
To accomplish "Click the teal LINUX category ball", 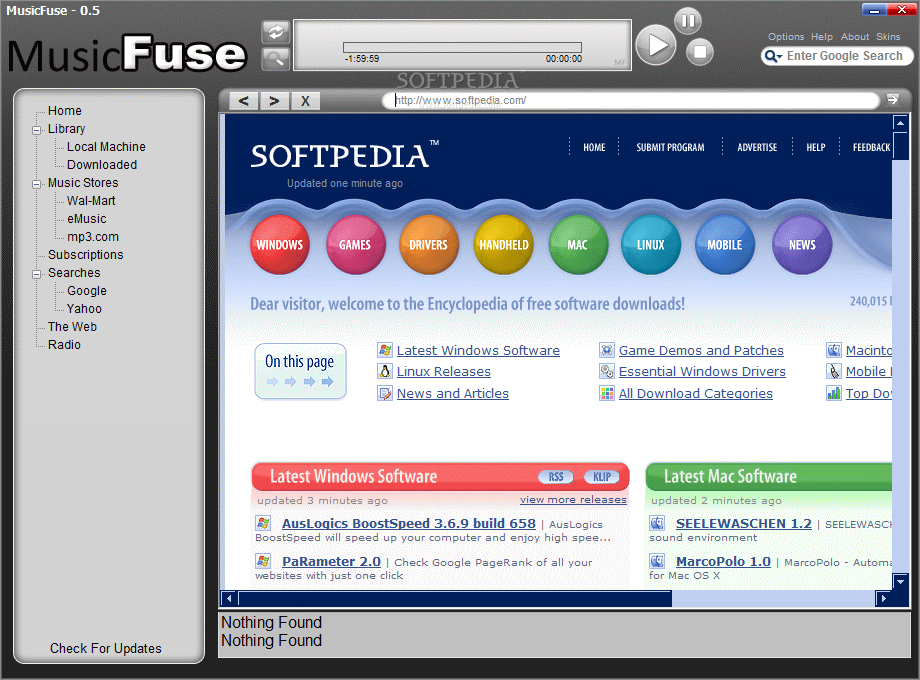I will pyautogui.click(x=651, y=245).
